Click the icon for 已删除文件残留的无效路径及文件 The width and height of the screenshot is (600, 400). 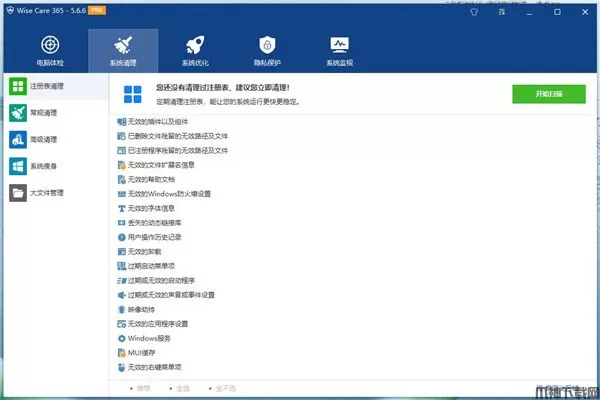[121, 136]
